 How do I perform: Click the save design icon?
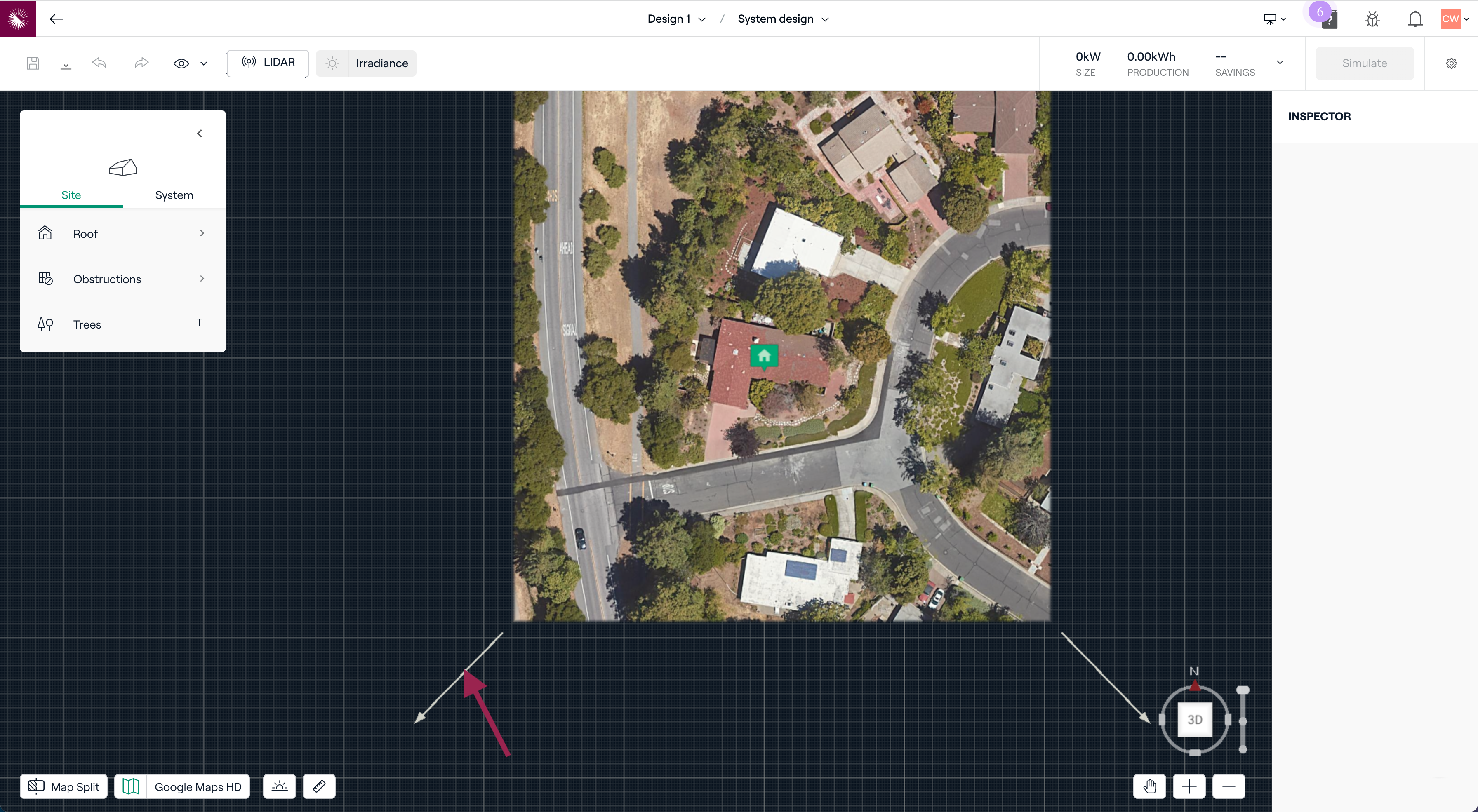point(33,63)
